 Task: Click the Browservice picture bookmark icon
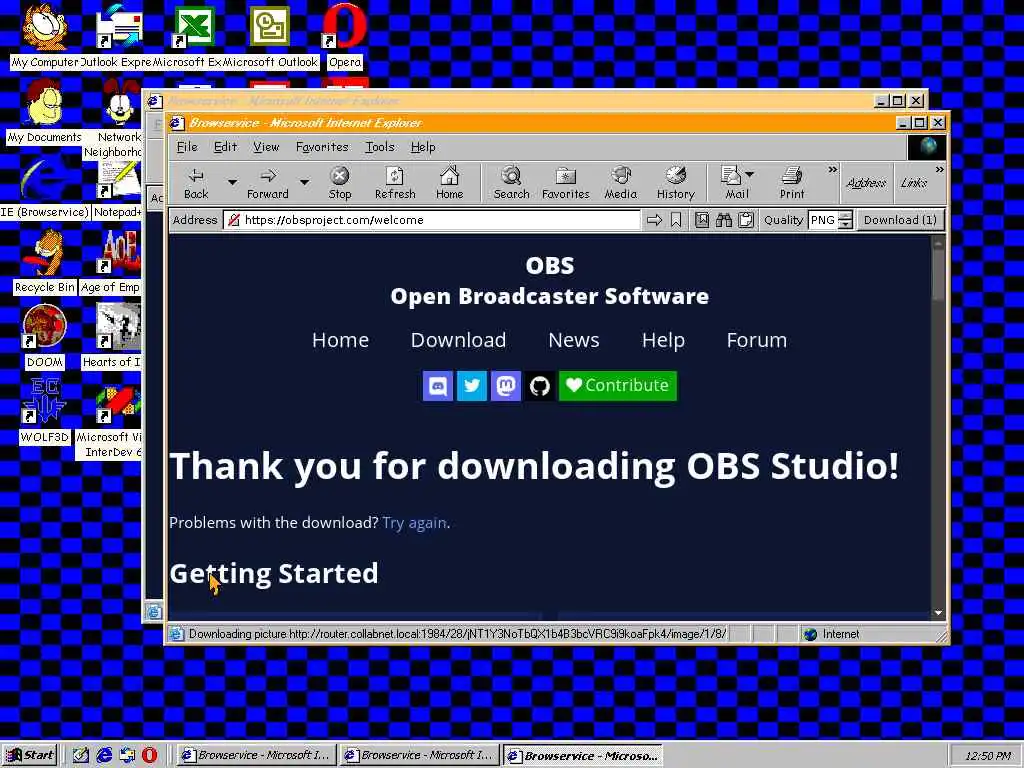click(x=701, y=220)
